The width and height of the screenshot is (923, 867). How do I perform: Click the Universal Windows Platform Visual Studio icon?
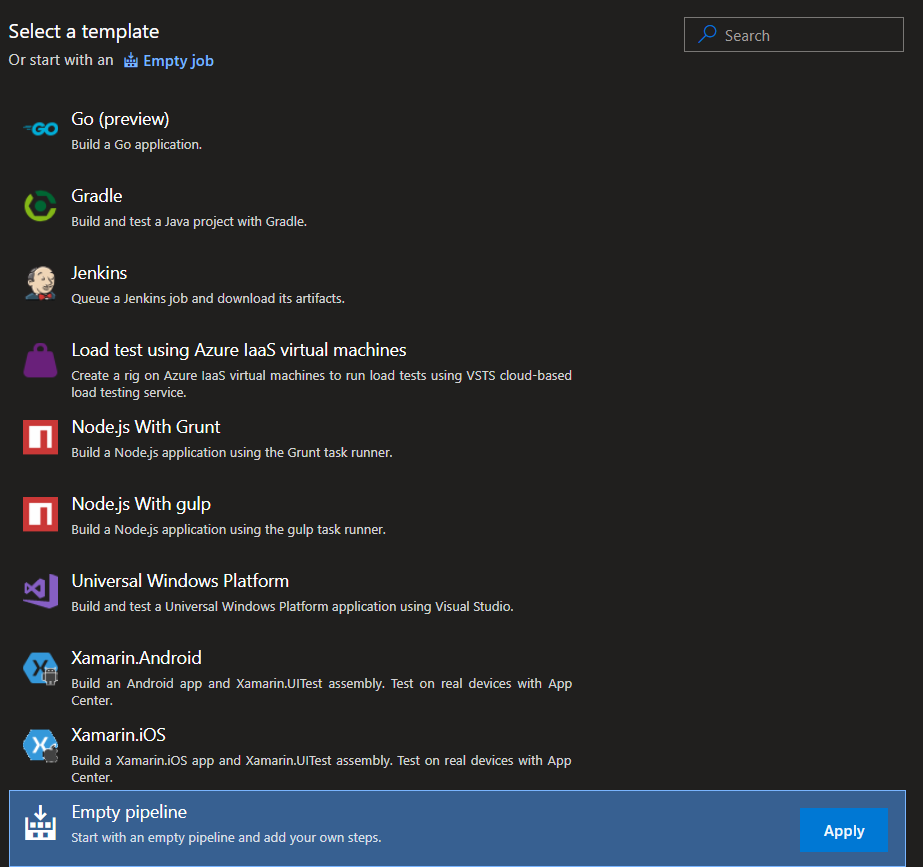pos(40,591)
